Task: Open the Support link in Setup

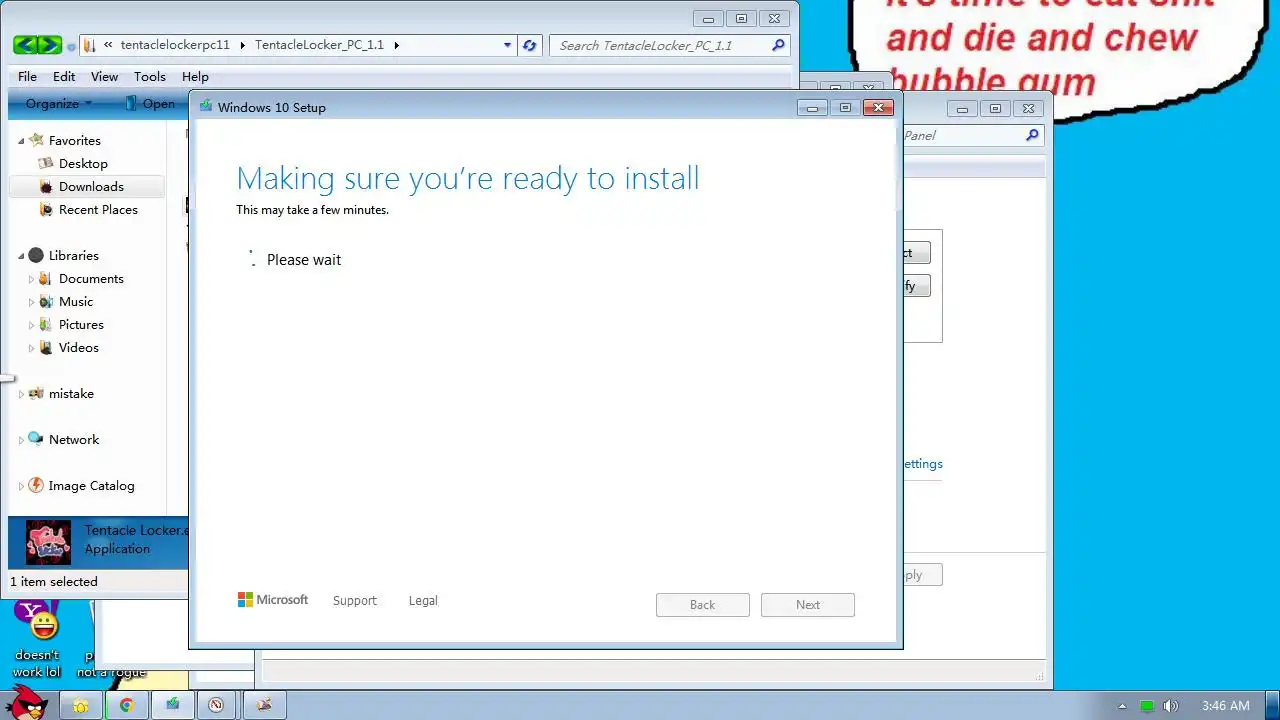Action: point(355,600)
